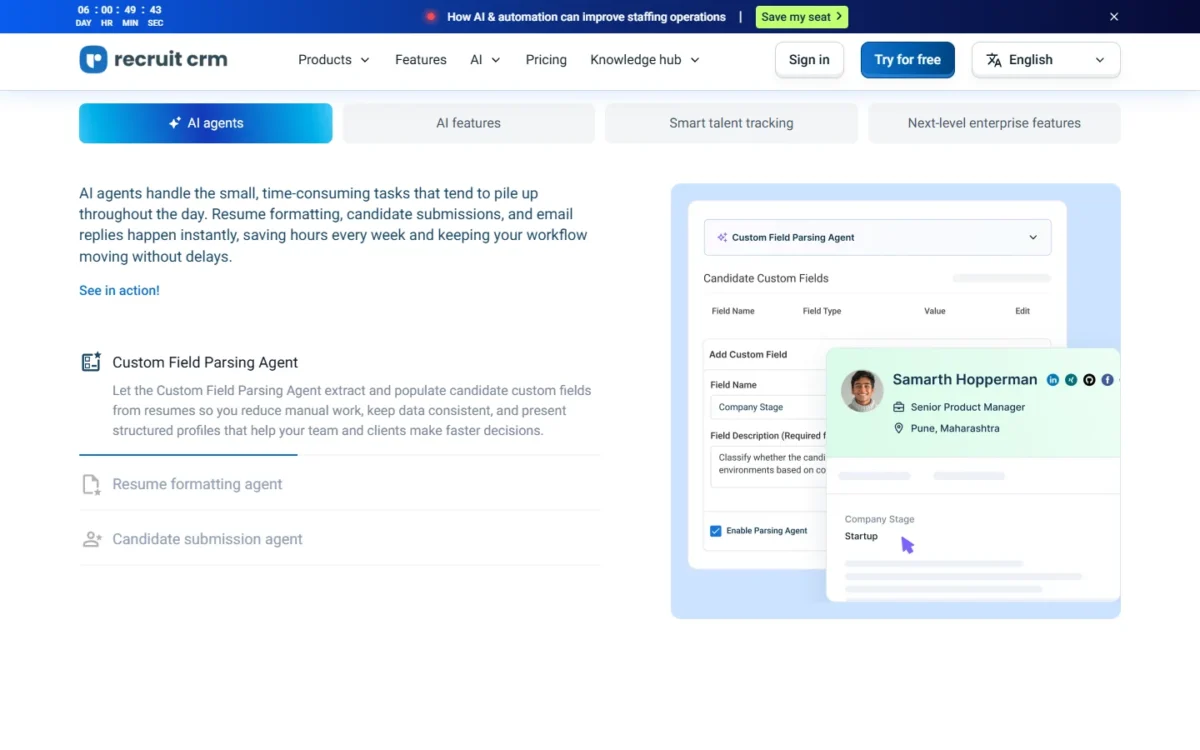Open the Products dropdown menu

point(334,60)
